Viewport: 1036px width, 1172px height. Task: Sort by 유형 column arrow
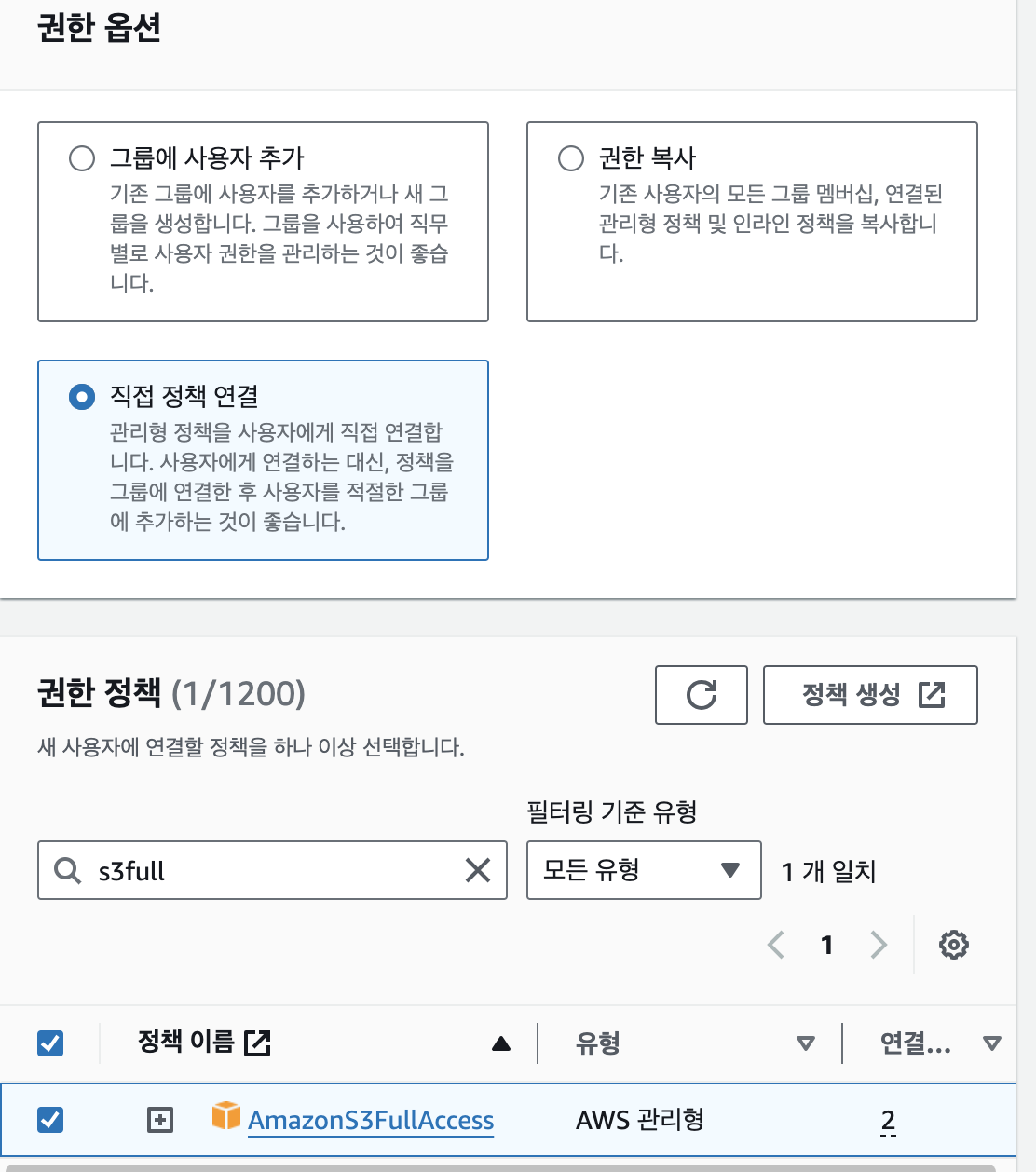(x=806, y=1043)
